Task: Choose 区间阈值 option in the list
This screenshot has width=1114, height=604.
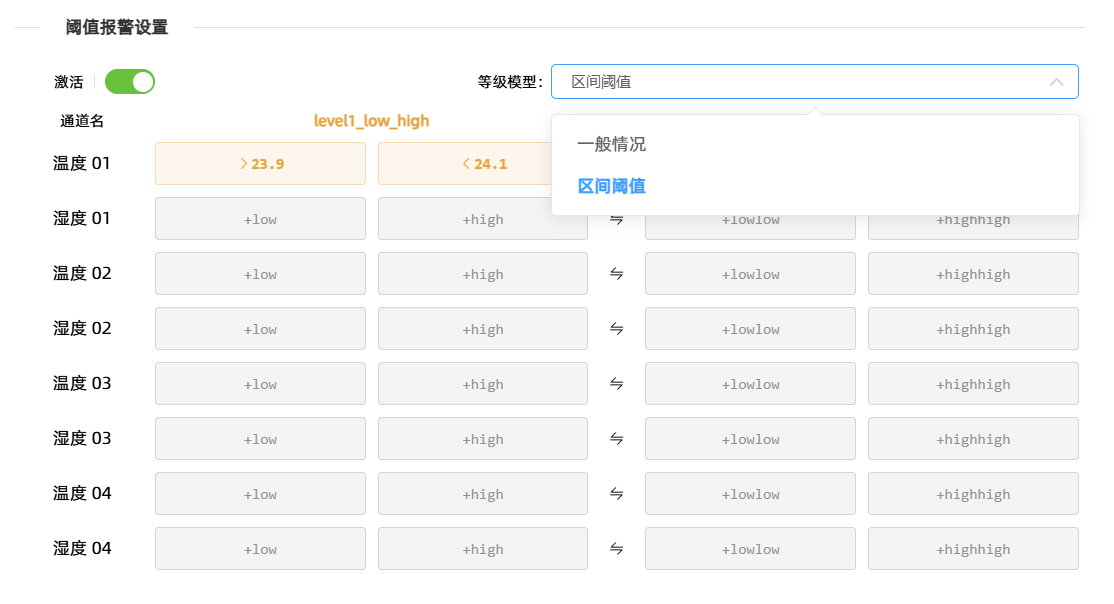Action: point(612,186)
